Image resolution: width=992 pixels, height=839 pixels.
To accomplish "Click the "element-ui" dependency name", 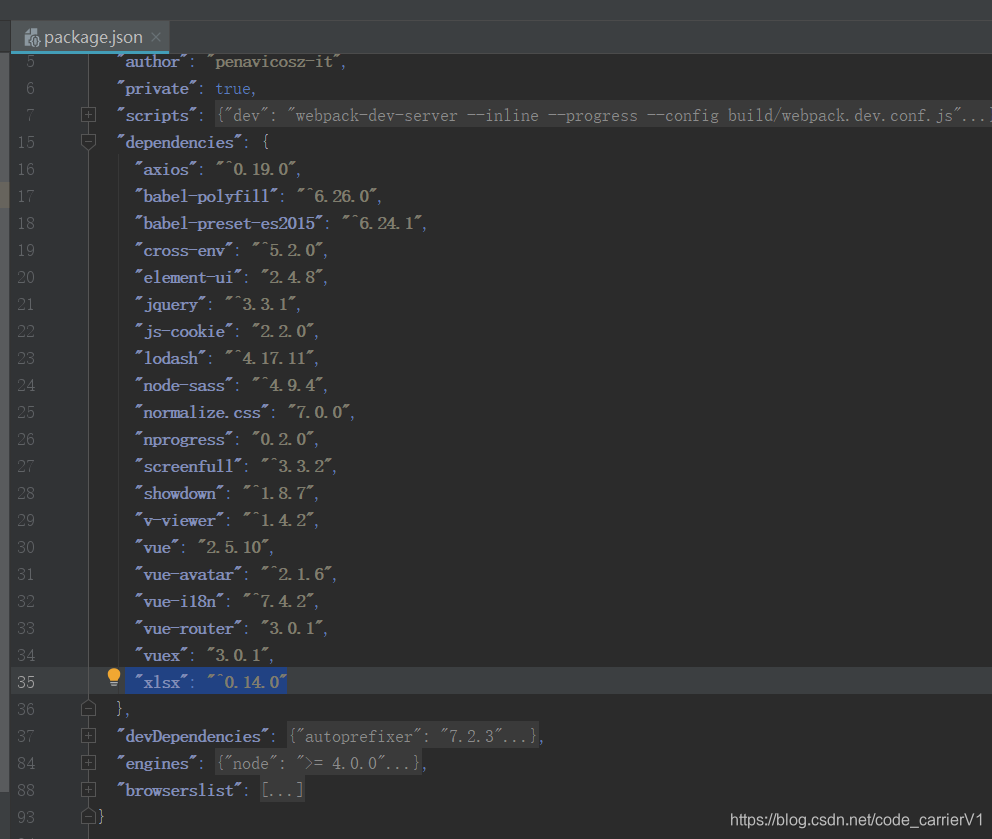I will click(x=189, y=277).
